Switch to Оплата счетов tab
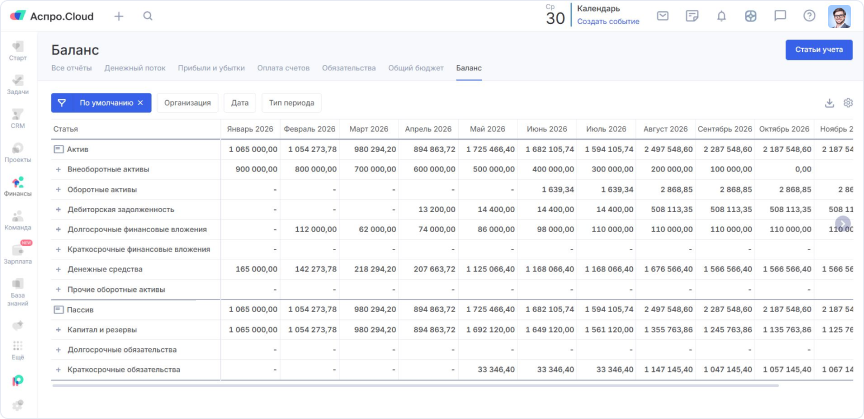Viewport: 864px width, 419px height. pyautogui.click(x=283, y=68)
